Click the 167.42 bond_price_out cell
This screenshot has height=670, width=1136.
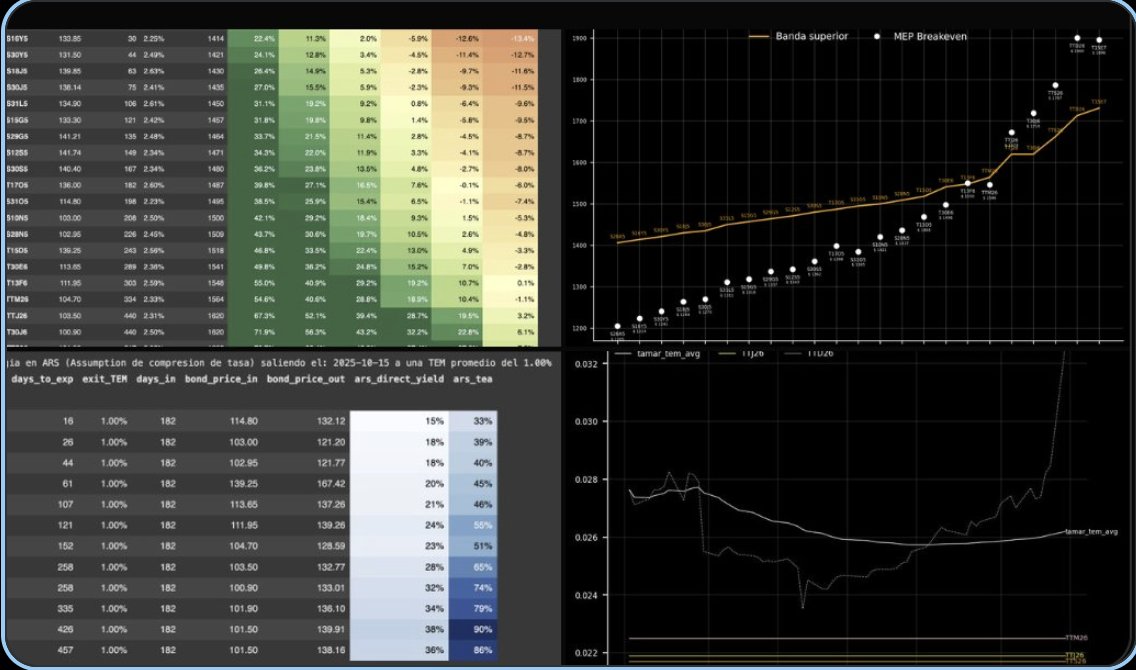pyautogui.click(x=331, y=483)
